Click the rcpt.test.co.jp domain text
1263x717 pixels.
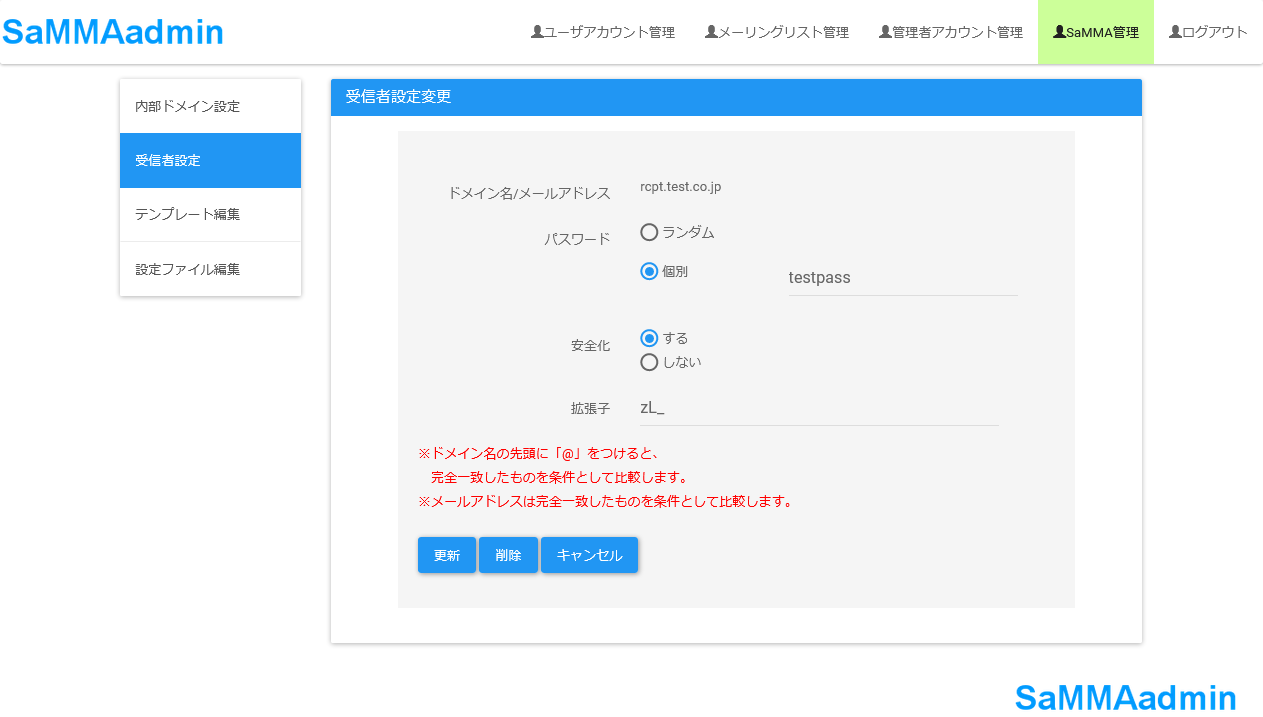pyautogui.click(x=680, y=187)
